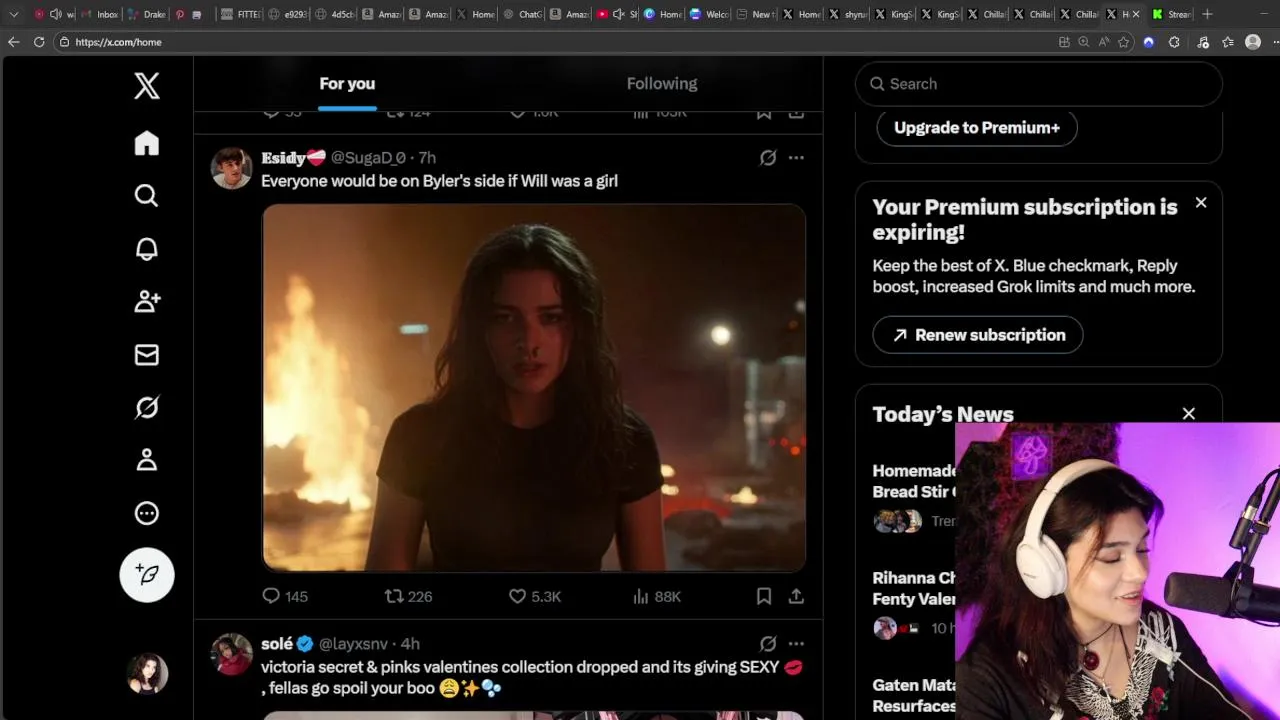Open Notifications bell icon
Screen dimensions: 1280x720
point(147,249)
